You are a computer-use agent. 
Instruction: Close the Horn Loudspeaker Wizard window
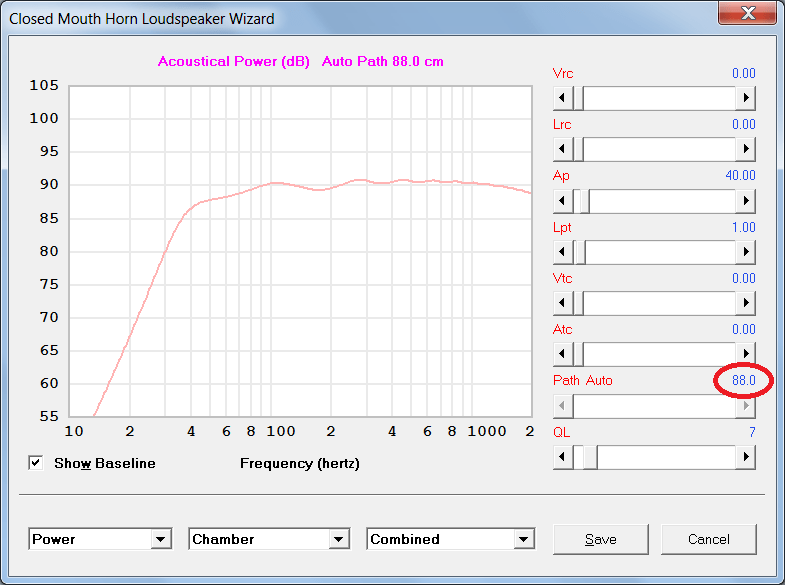pos(748,13)
